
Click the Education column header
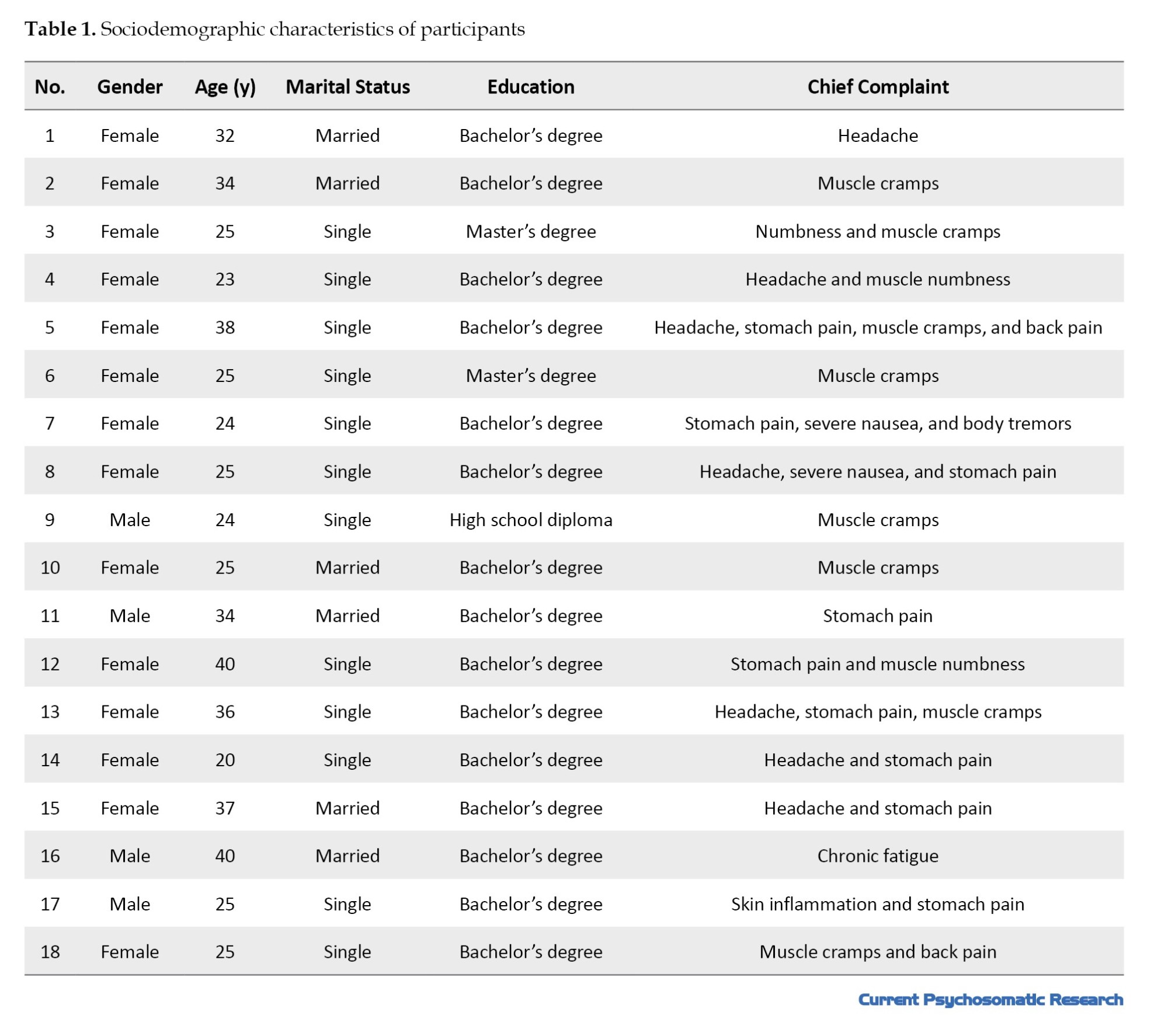tap(530, 87)
